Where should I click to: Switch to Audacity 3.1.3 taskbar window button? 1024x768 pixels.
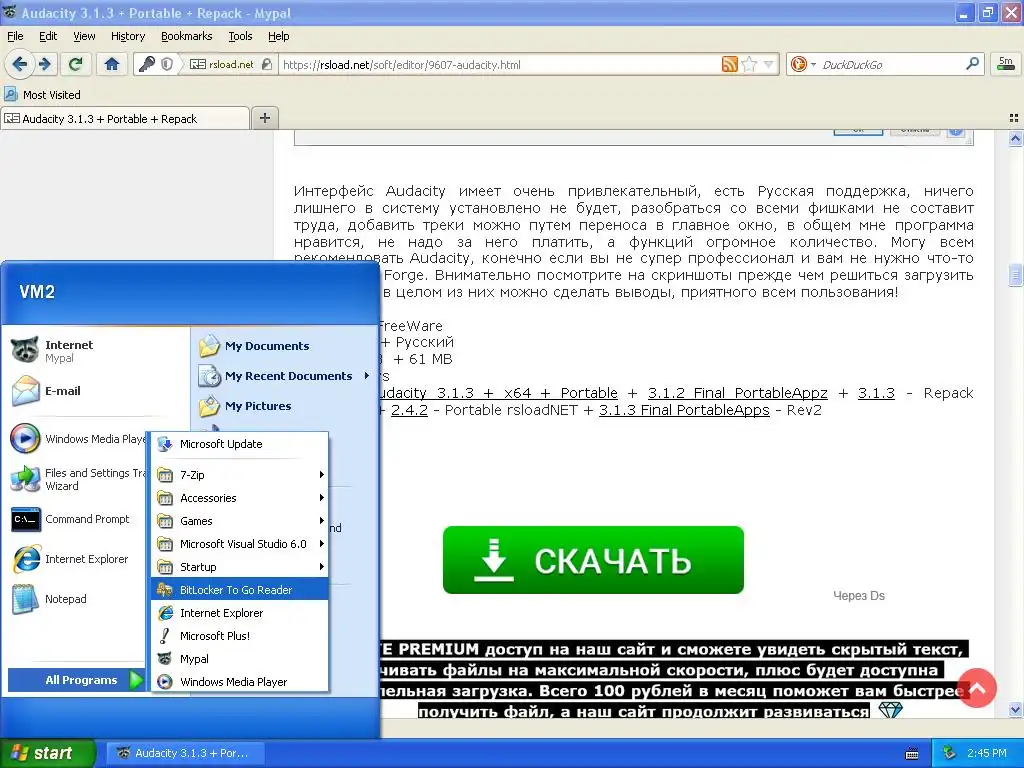186,753
